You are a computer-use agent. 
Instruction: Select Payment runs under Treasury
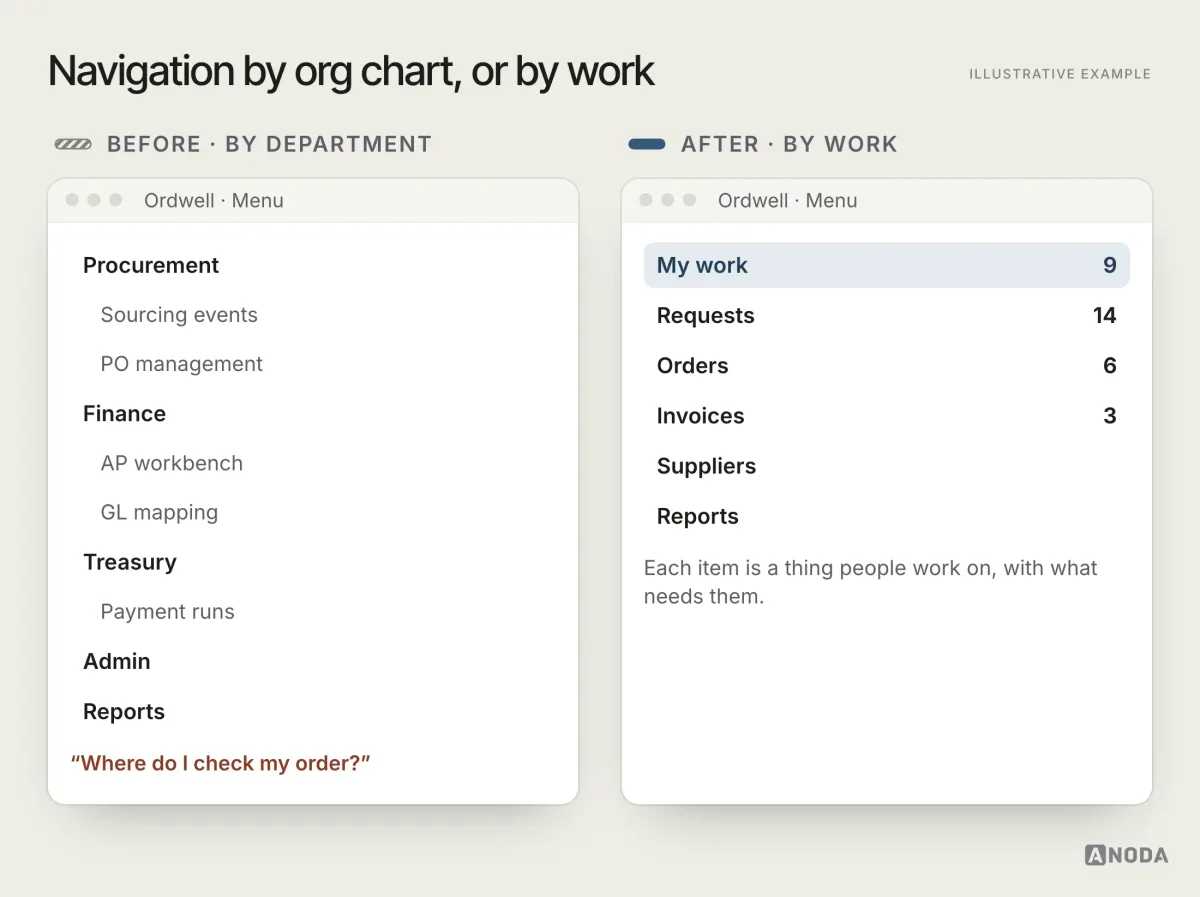point(167,612)
